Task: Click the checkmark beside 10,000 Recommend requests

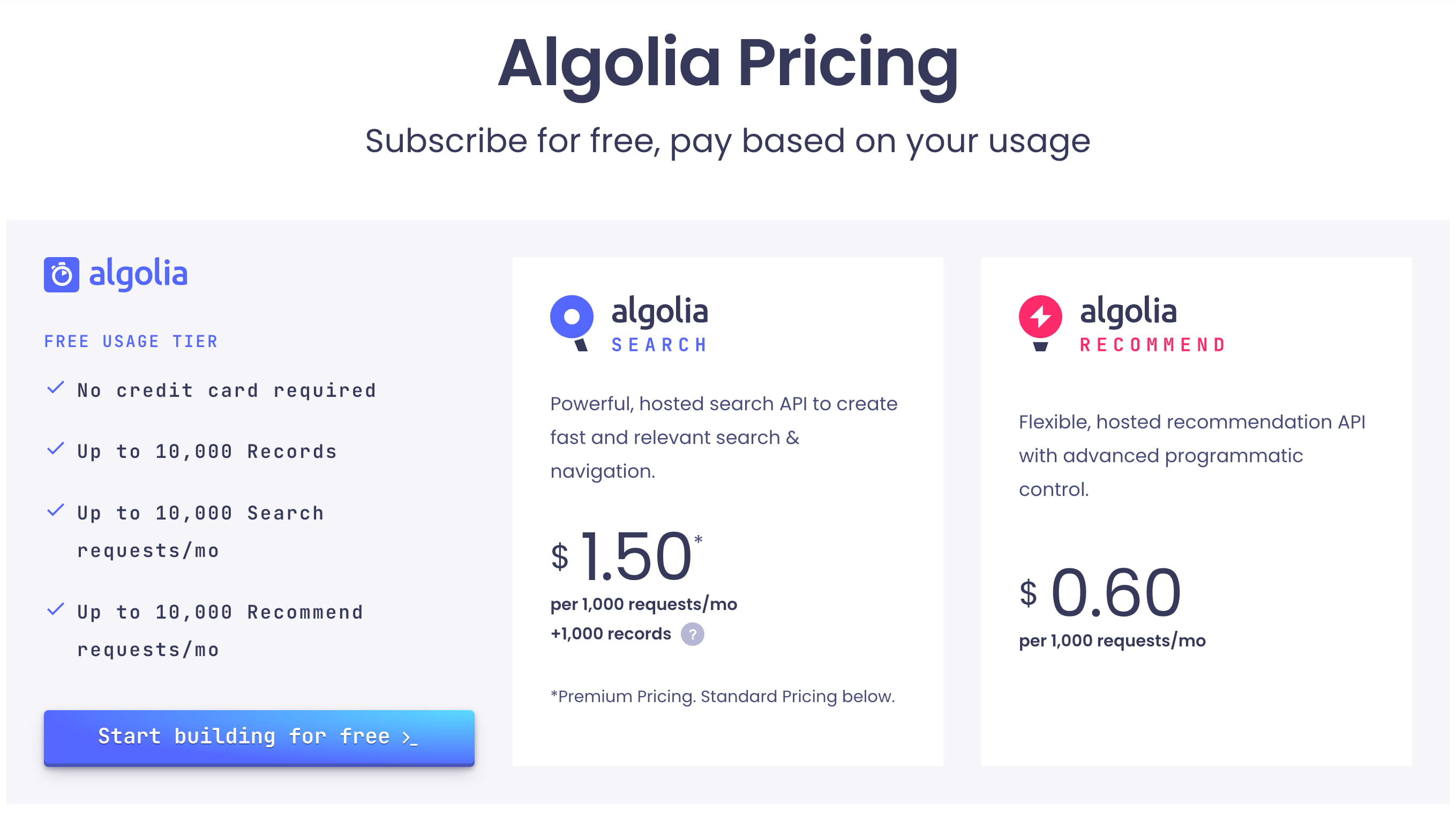Action: (55, 609)
